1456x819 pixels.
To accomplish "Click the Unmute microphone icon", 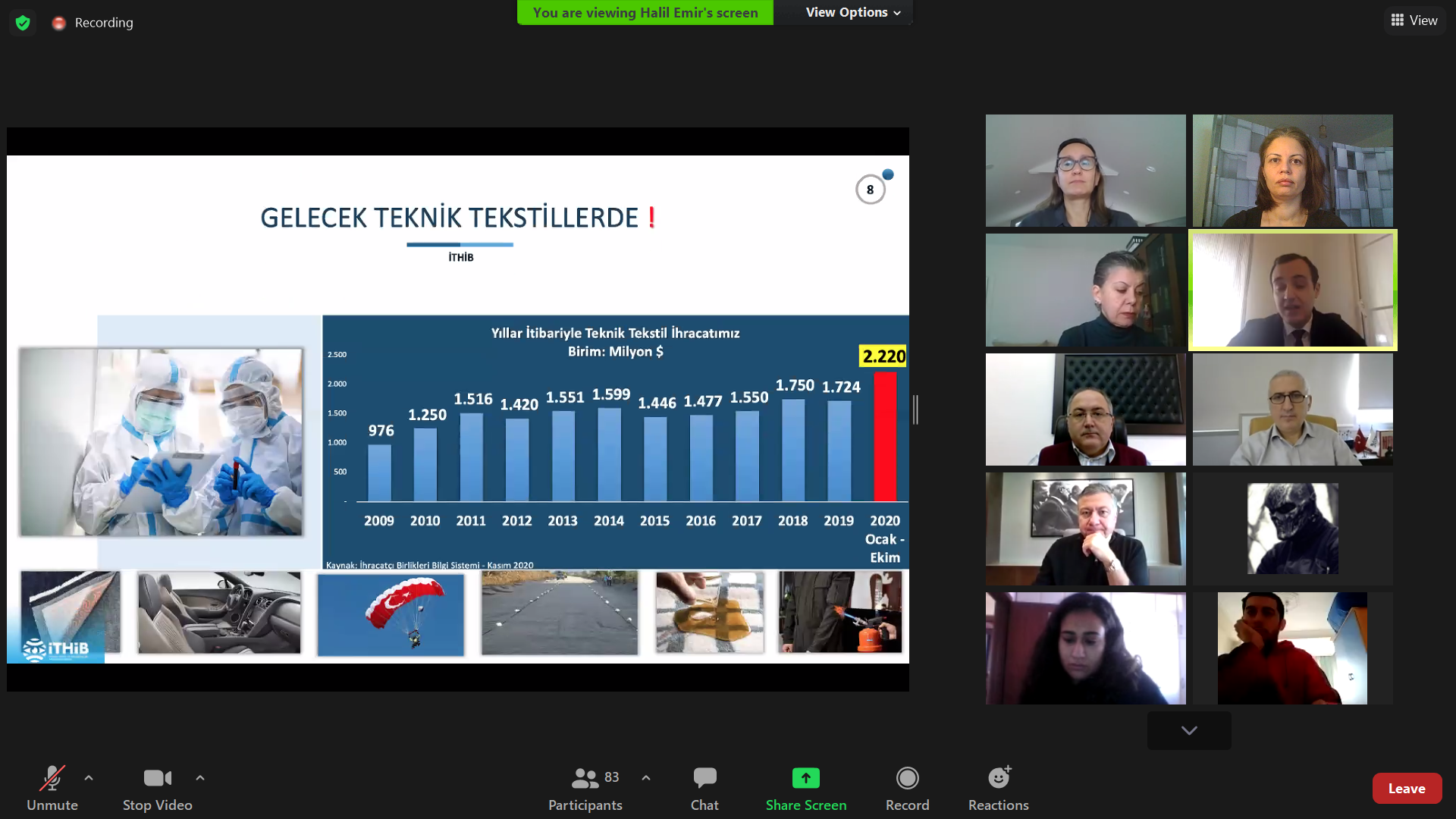I will pyautogui.click(x=52, y=778).
